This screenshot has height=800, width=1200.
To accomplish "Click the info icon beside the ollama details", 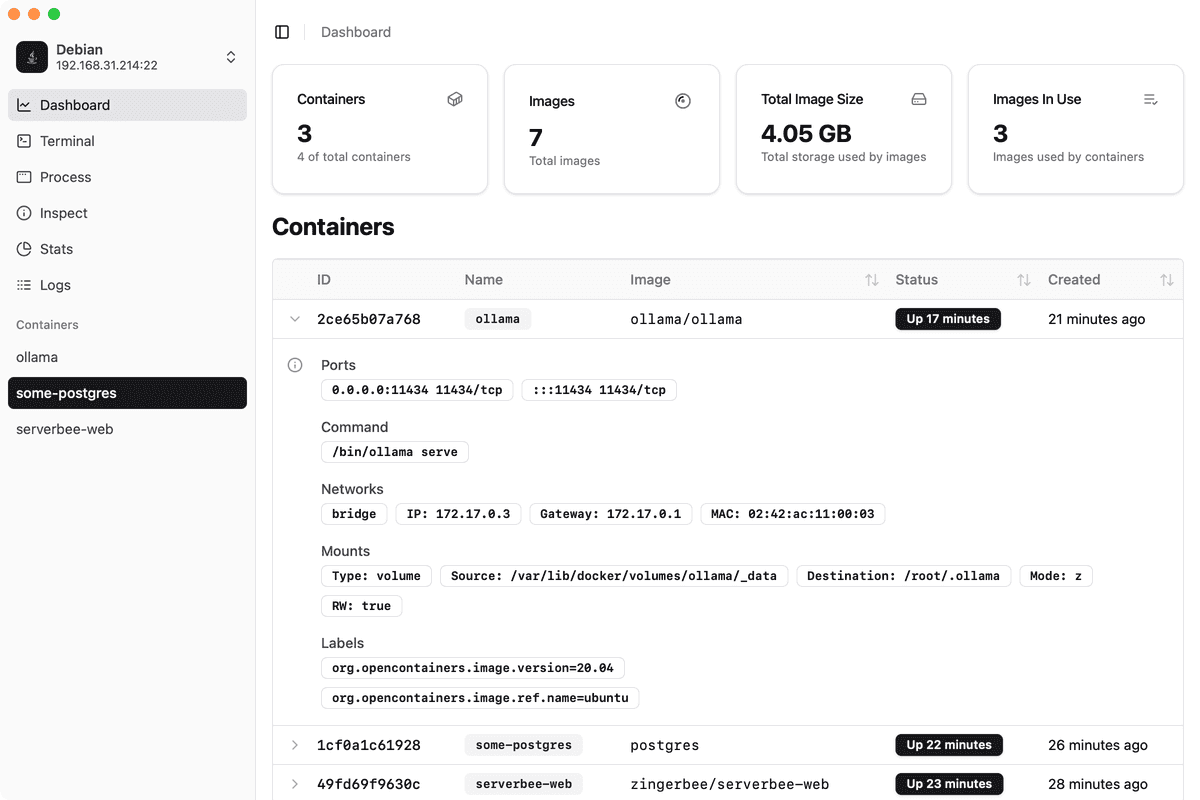I will pos(294,365).
